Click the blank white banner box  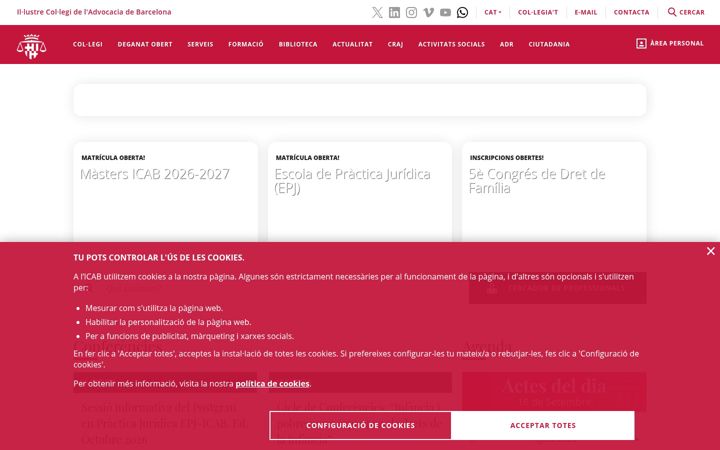pyautogui.click(x=360, y=100)
